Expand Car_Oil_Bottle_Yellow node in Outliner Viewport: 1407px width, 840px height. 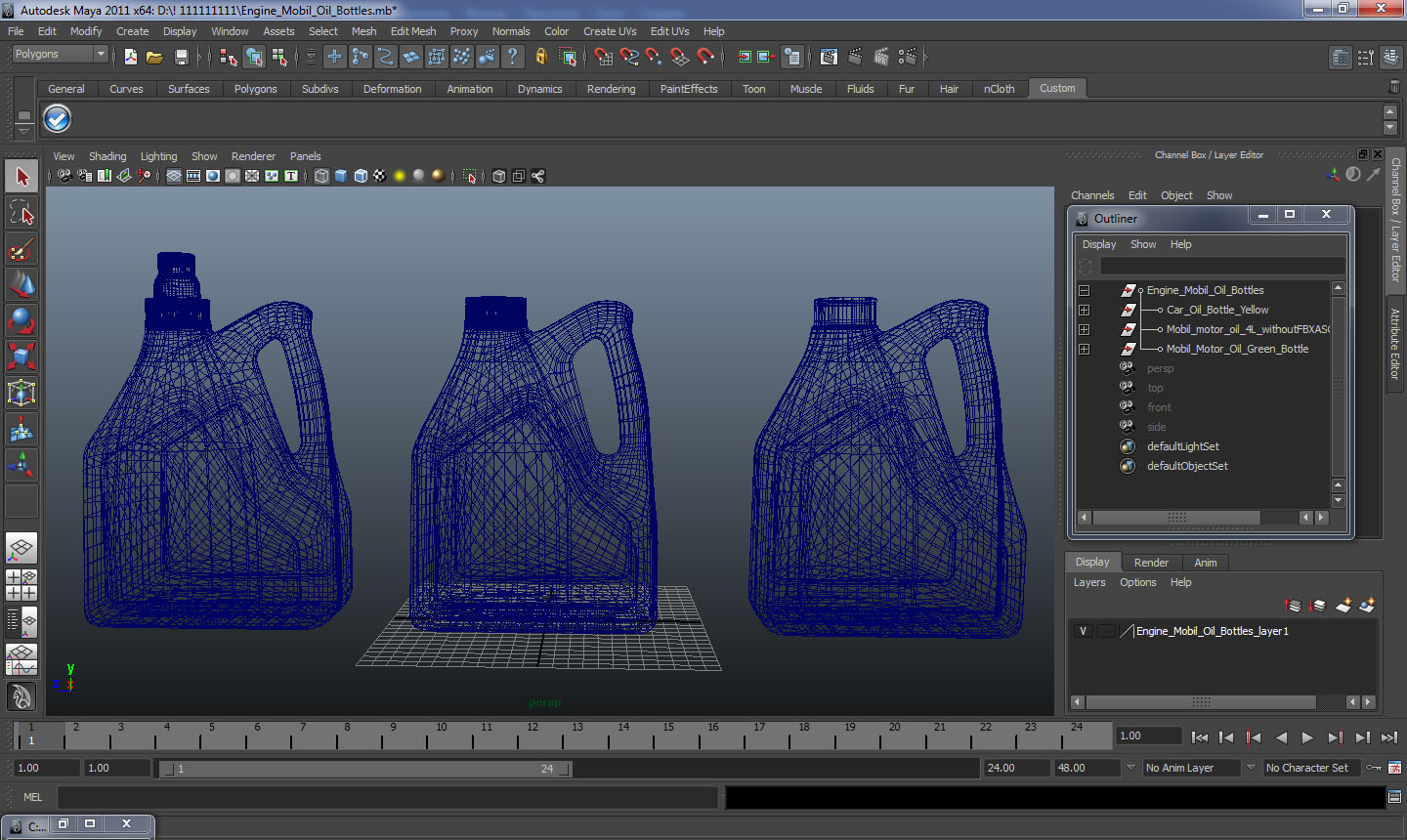1084,310
